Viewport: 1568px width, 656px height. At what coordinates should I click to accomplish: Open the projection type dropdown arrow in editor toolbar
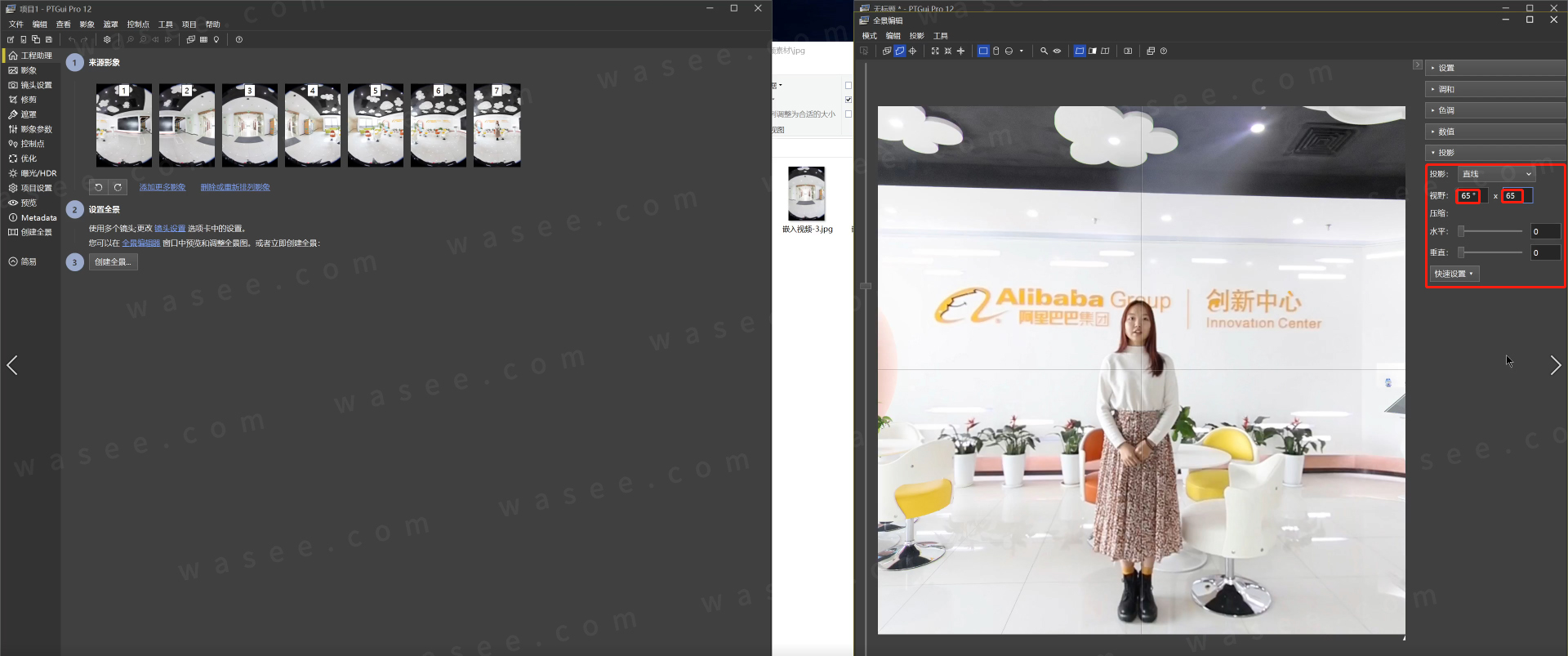click(1022, 51)
